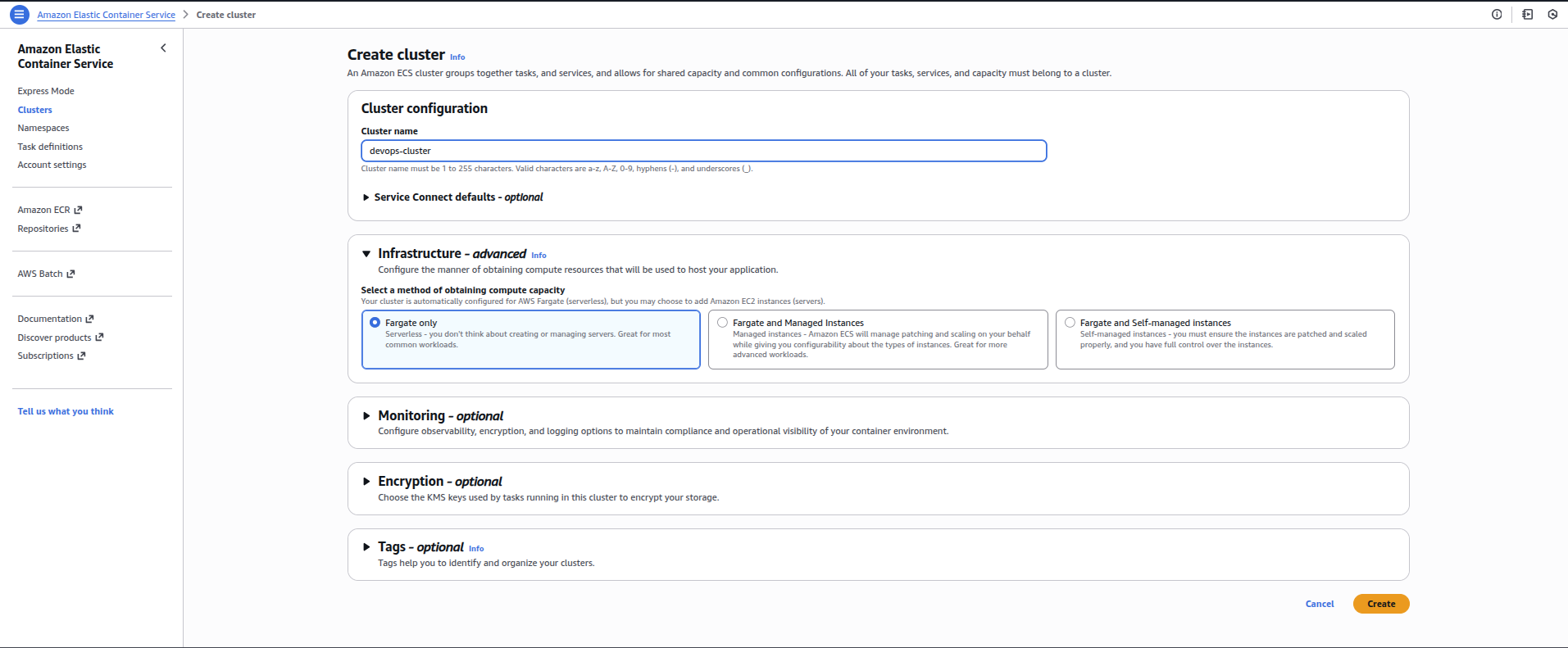Open the hamburger navigation menu icon
Viewport: 1568px width, 648px height.
pyautogui.click(x=19, y=15)
